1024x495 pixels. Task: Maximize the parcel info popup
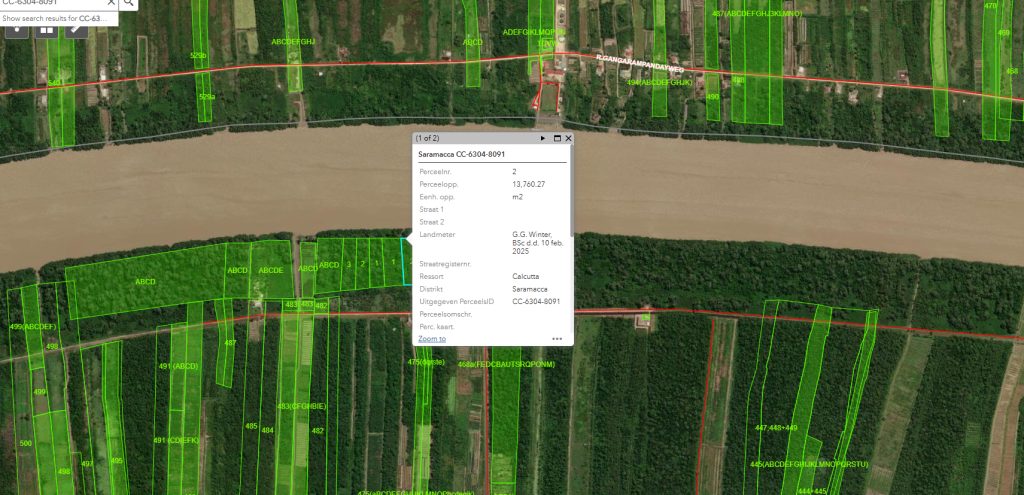(x=556, y=138)
